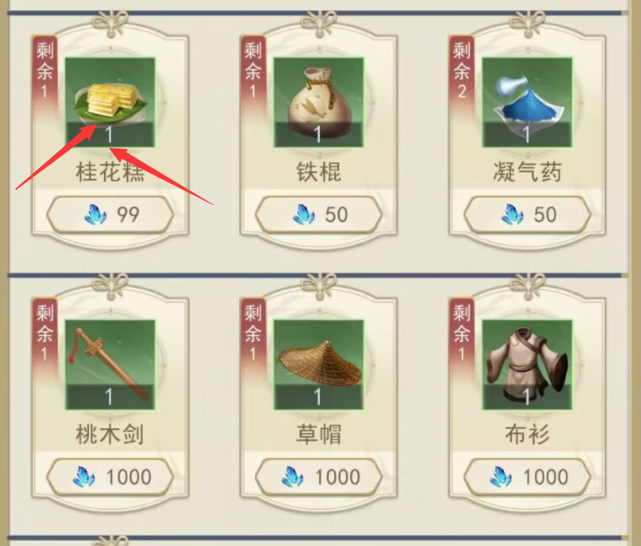Select the 凝气药 blue powder icon
This screenshot has height=546, width=641.
pyautogui.click(x=527, y=102)
